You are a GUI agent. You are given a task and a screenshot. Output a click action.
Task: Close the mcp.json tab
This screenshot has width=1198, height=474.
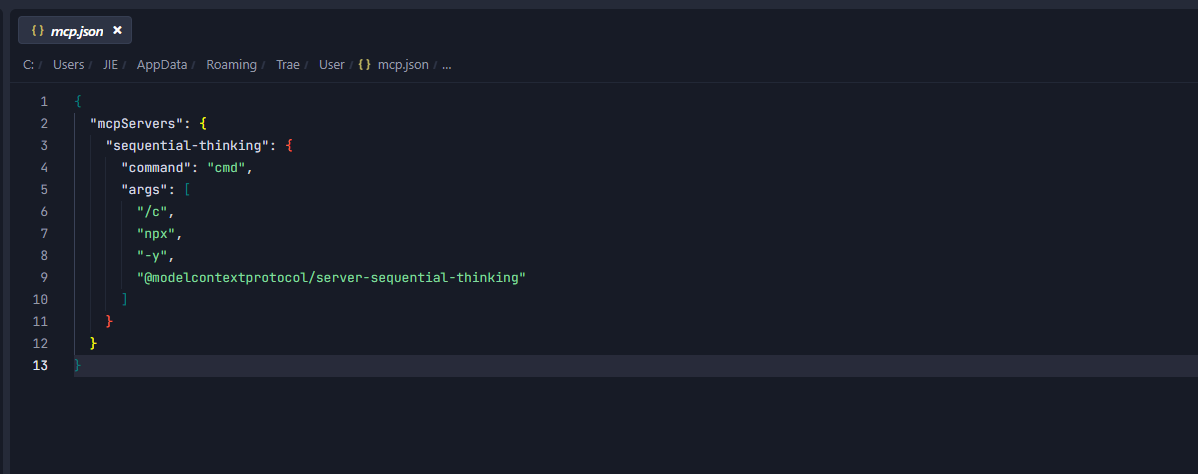point(117,31)
